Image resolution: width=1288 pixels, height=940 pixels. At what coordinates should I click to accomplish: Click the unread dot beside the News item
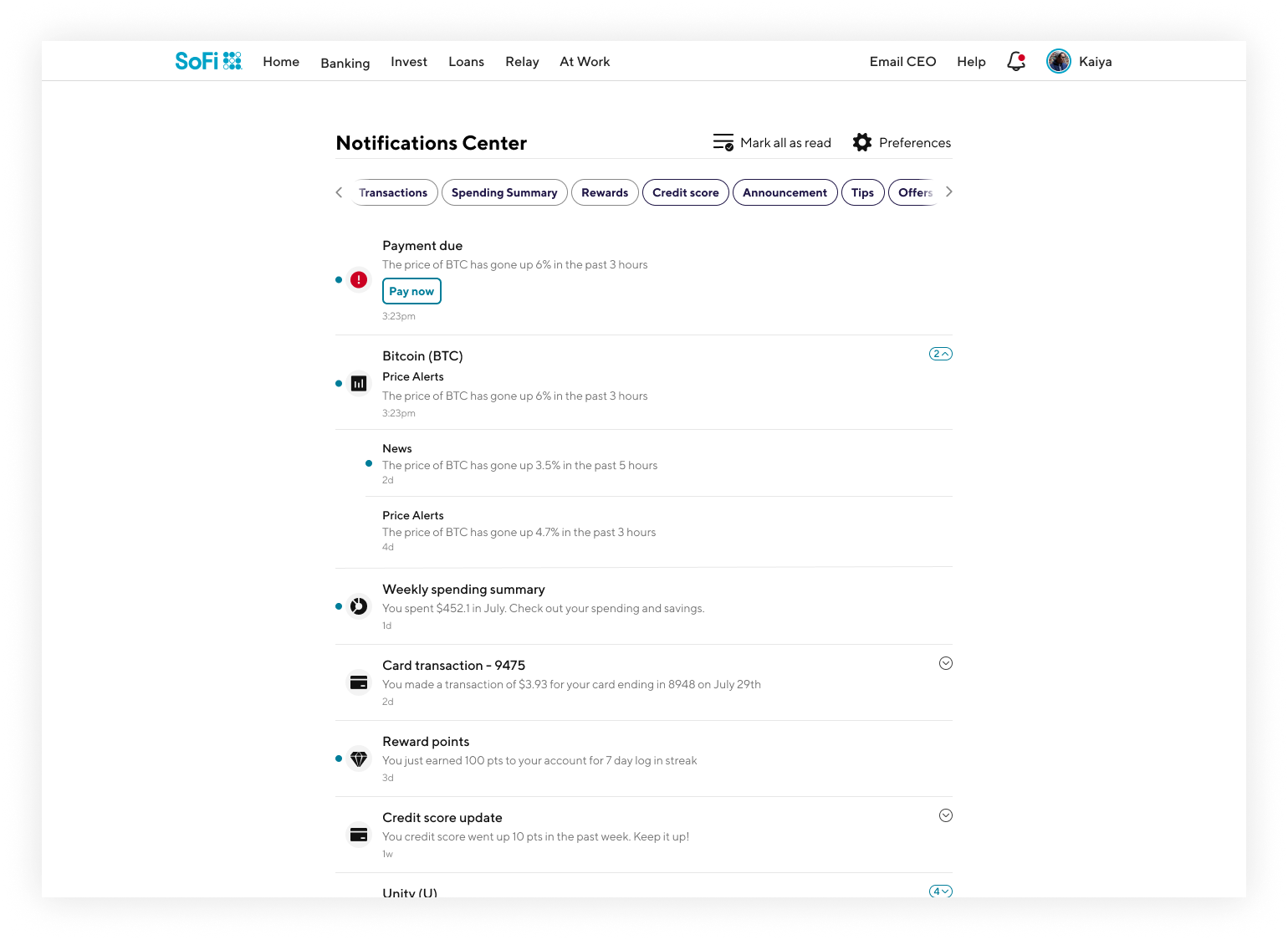click(x=369, y=463)
